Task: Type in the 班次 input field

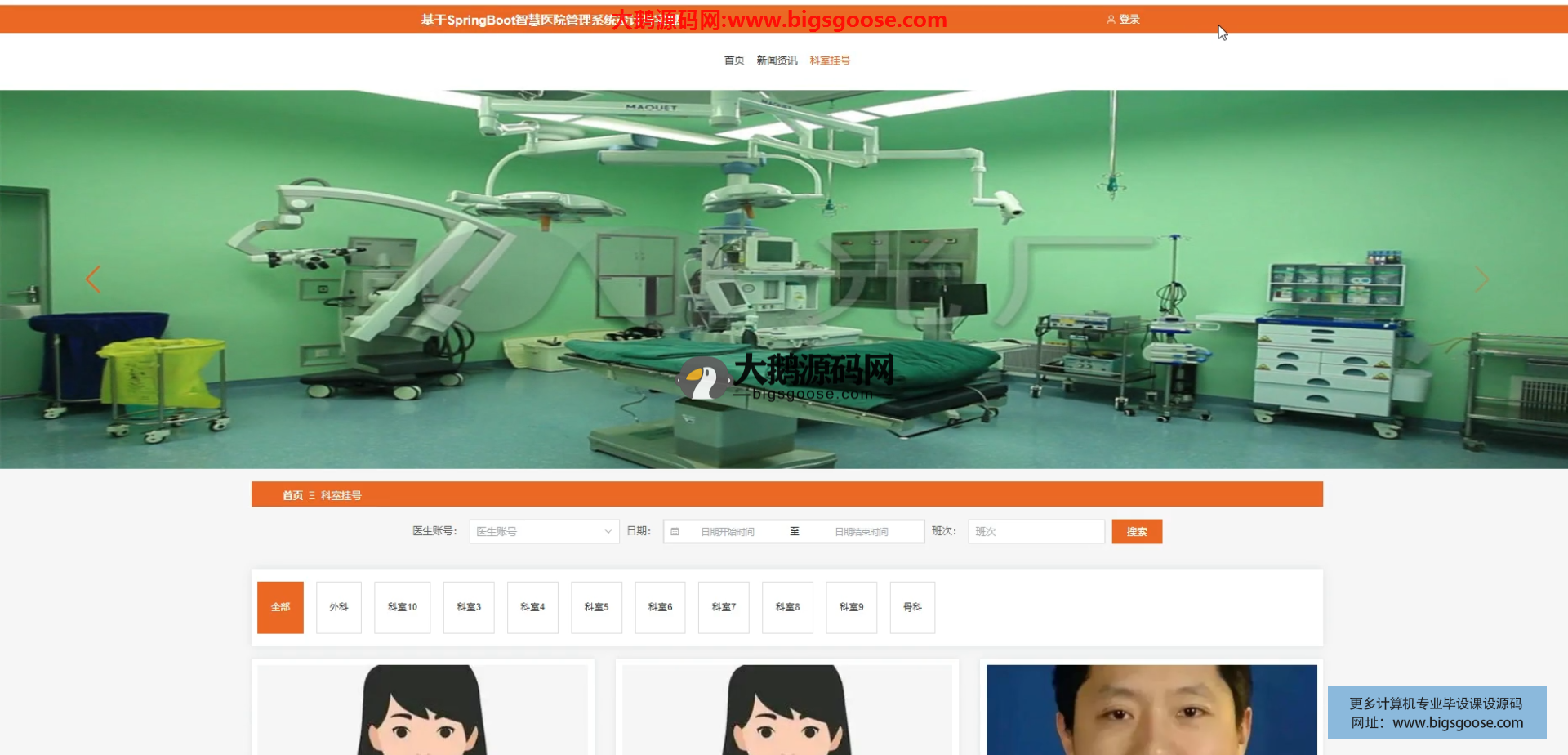Action: click(x=1036, y=532)
